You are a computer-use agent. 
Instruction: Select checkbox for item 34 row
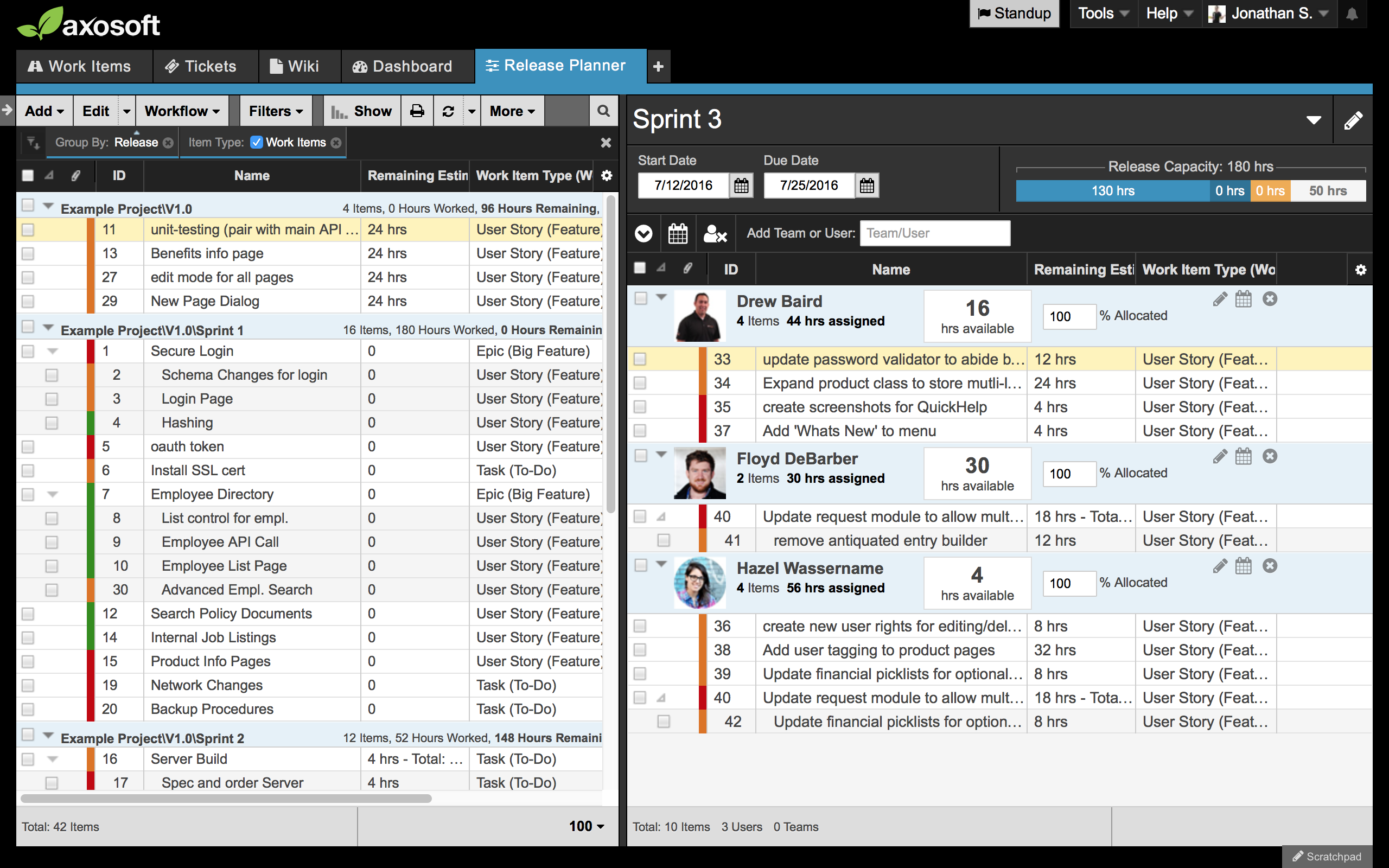click(x=640, y=383)
